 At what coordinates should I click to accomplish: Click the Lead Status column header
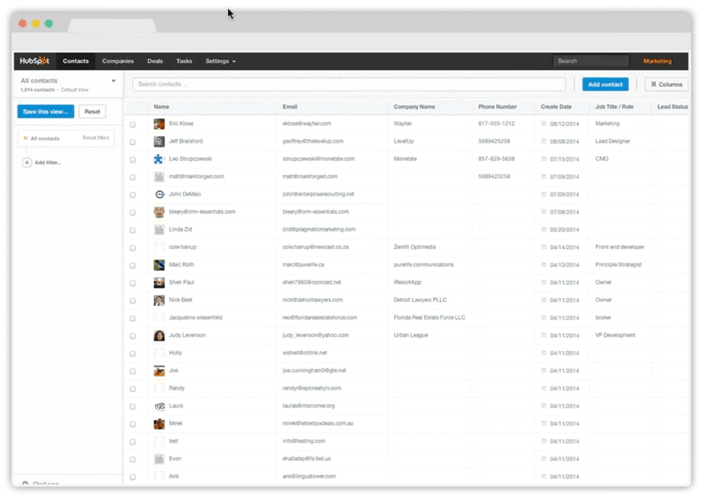(672, 107)
